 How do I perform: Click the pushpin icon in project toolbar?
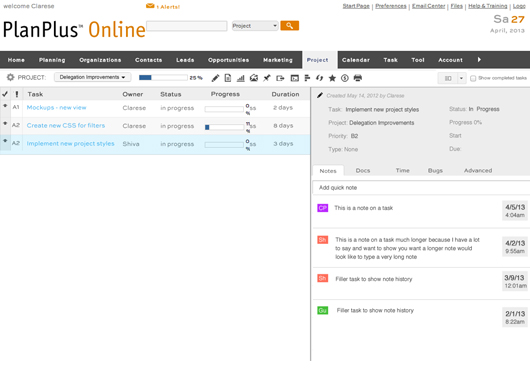[267, 78]
